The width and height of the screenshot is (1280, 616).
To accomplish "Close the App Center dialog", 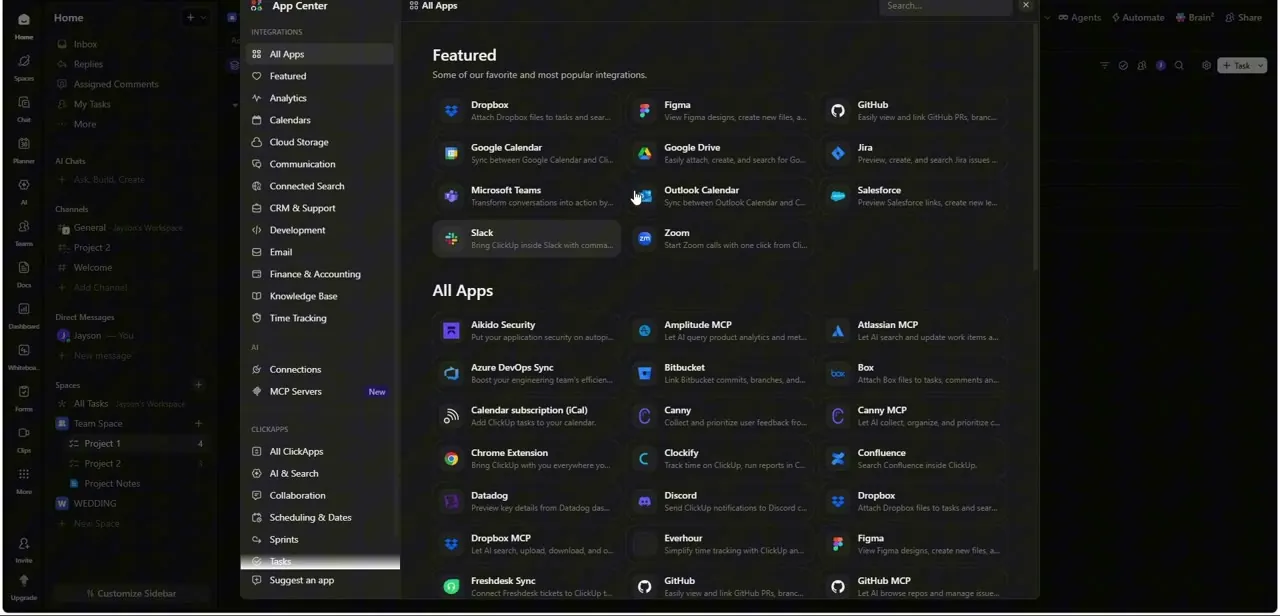I will tap(1026, 5).
